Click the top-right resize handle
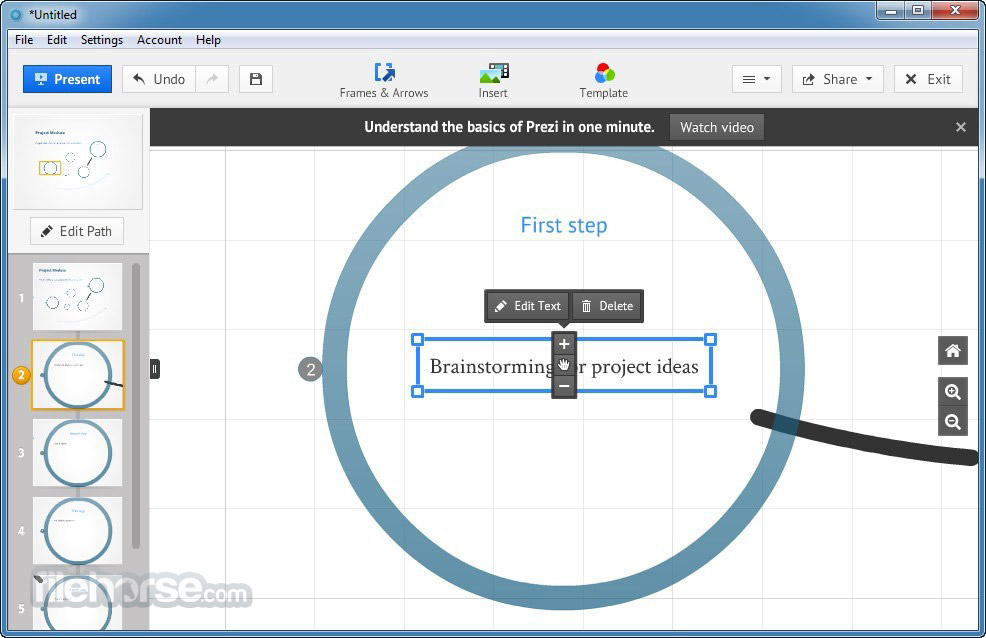Image resolution: width=986 pixels, height=638 pixels. click(711, 339)
